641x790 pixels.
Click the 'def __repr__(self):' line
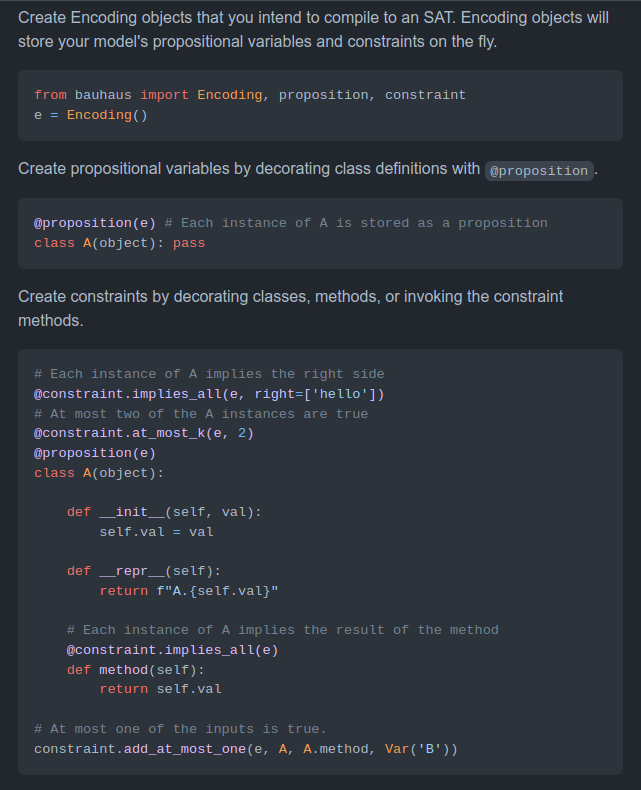pos(144,571)
